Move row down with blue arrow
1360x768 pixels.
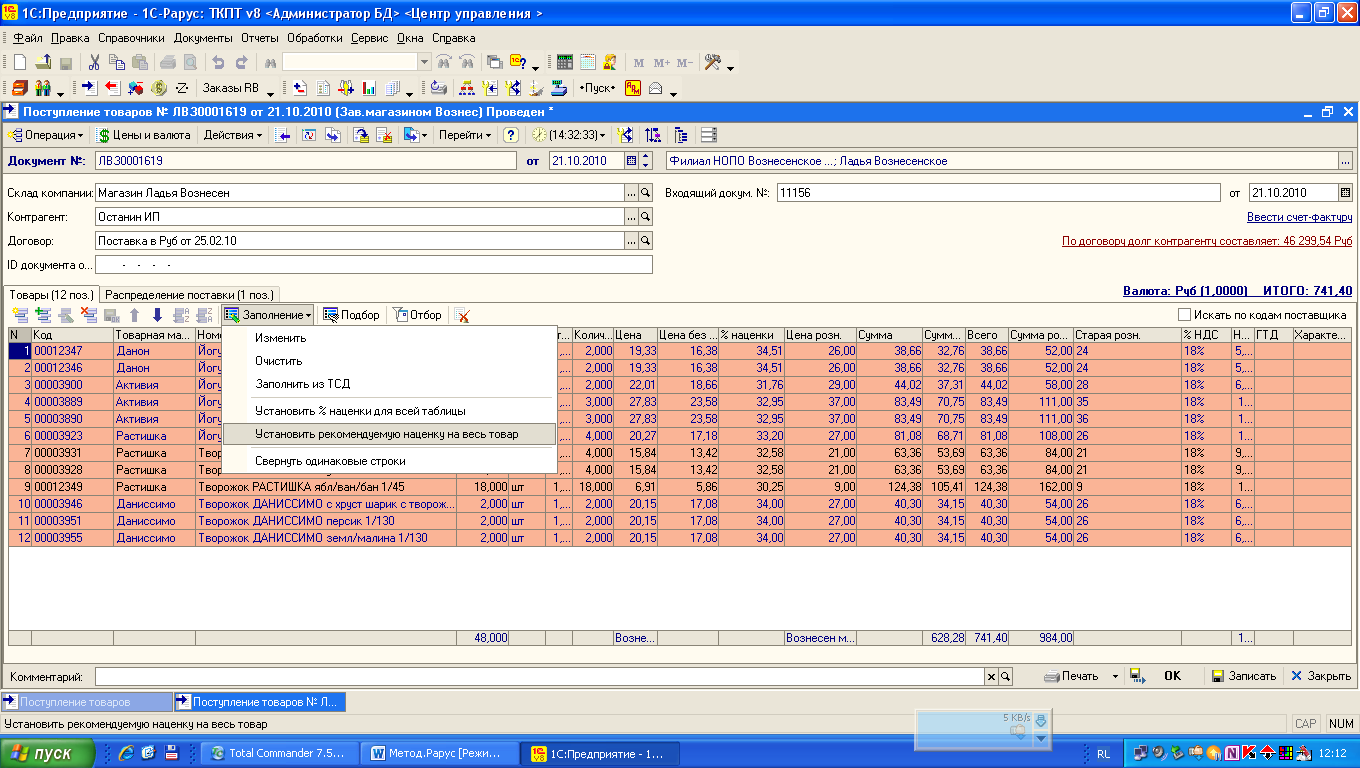[x=157, y=315]
